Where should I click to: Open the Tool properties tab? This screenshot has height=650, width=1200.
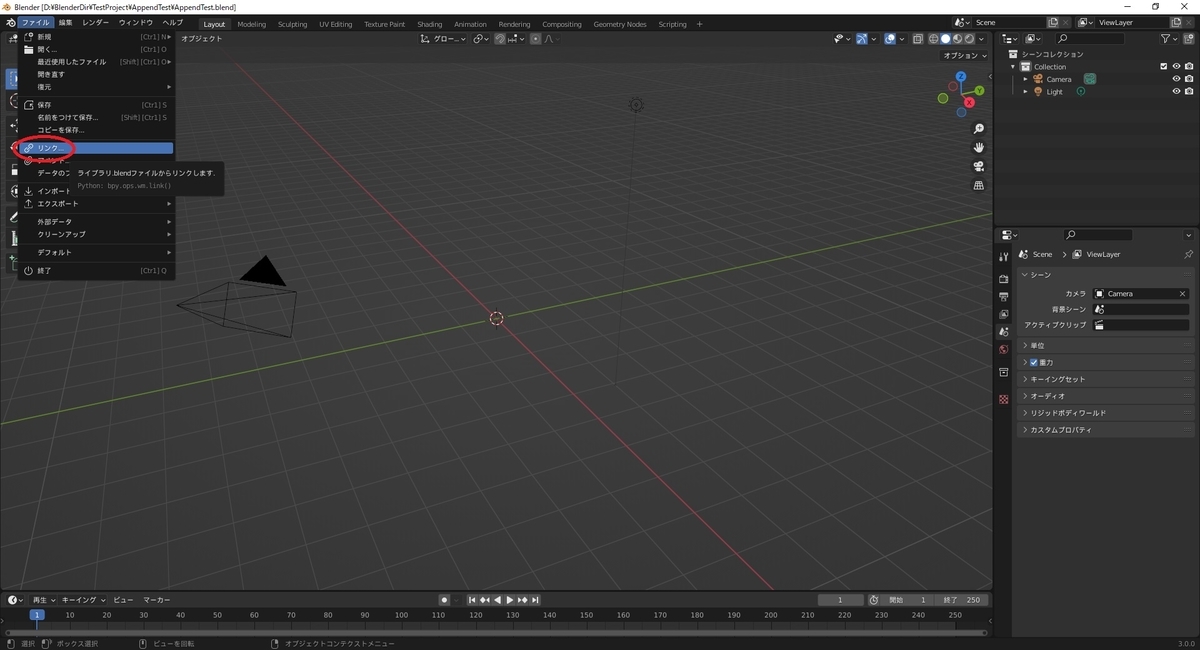[x=1004, y=257]
